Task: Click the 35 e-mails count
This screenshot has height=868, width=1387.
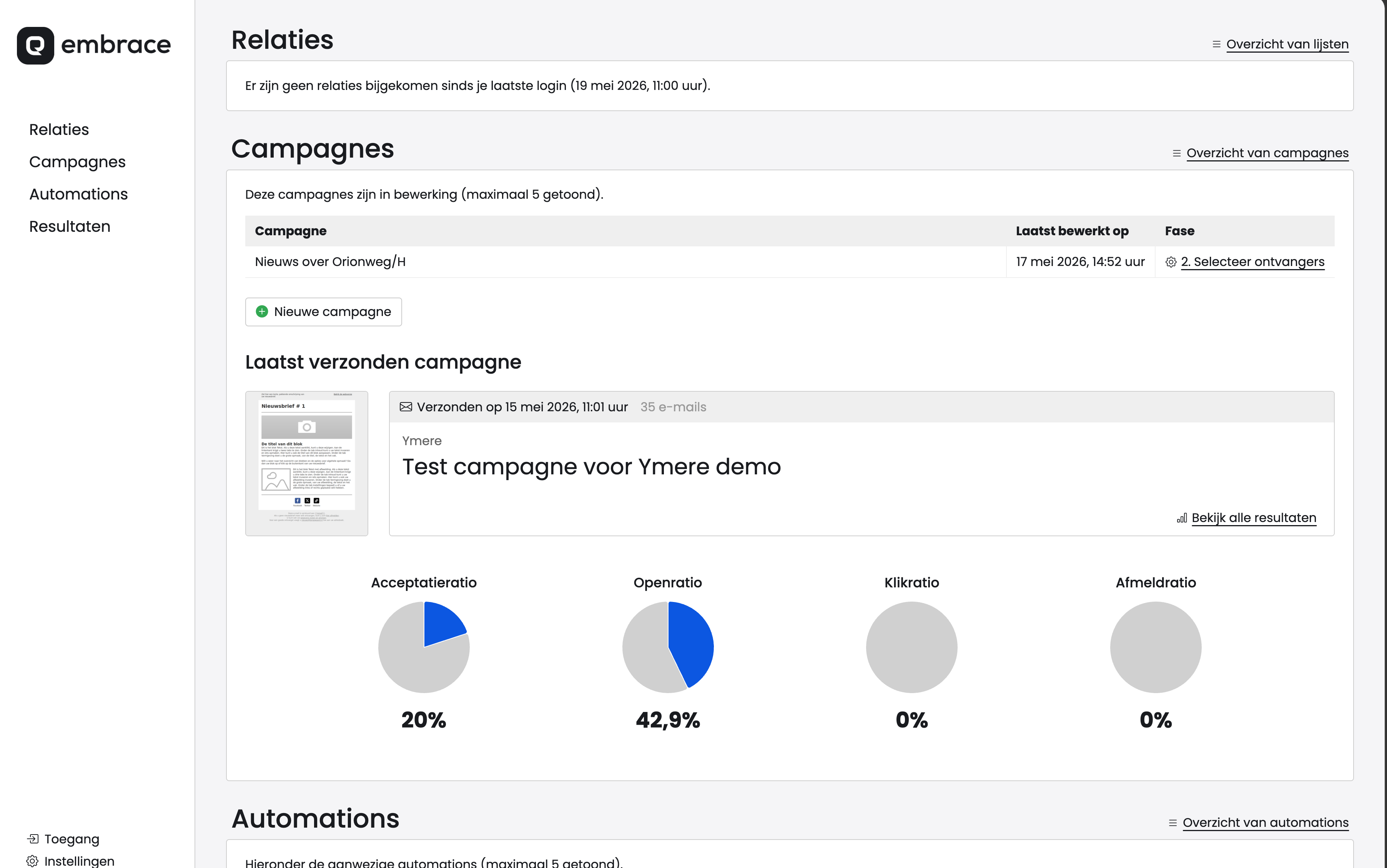Action: tap(673, 407)
